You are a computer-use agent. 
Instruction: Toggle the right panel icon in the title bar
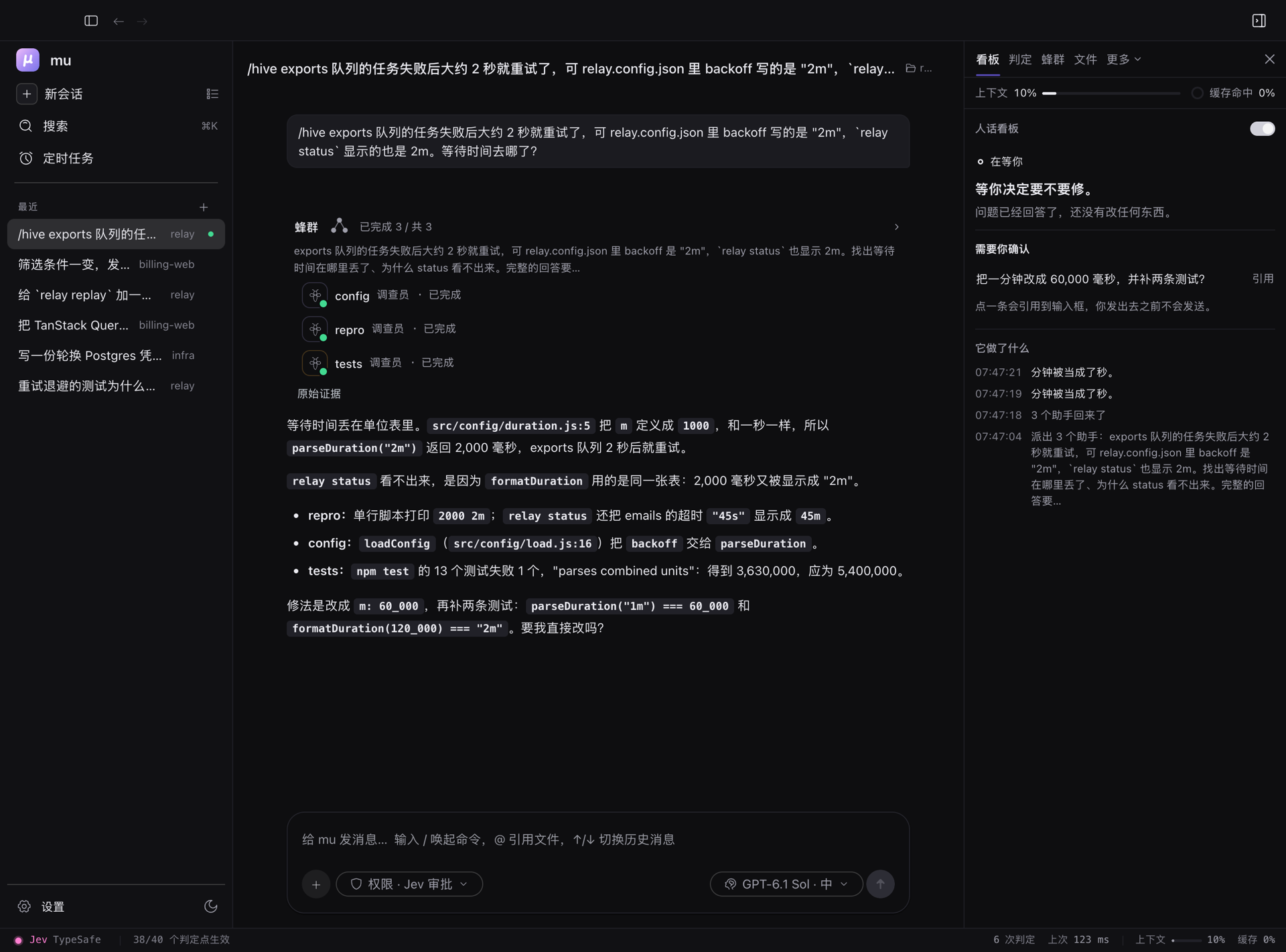1259,21
